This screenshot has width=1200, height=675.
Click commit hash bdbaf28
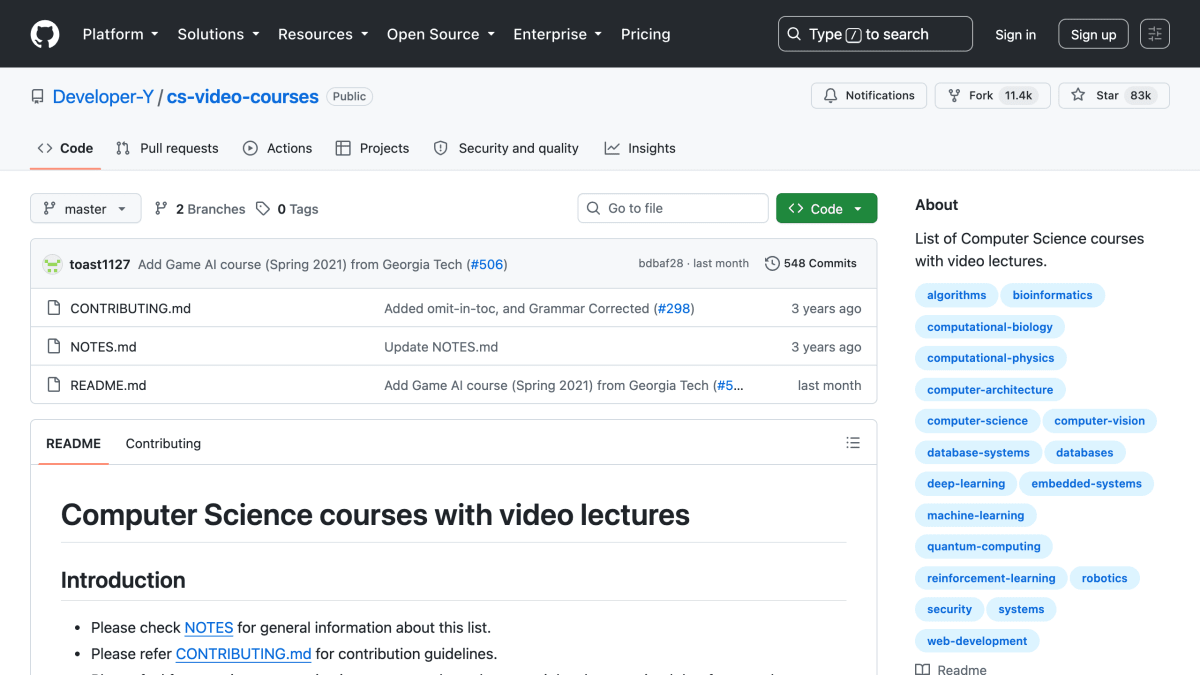click(661, 263)
